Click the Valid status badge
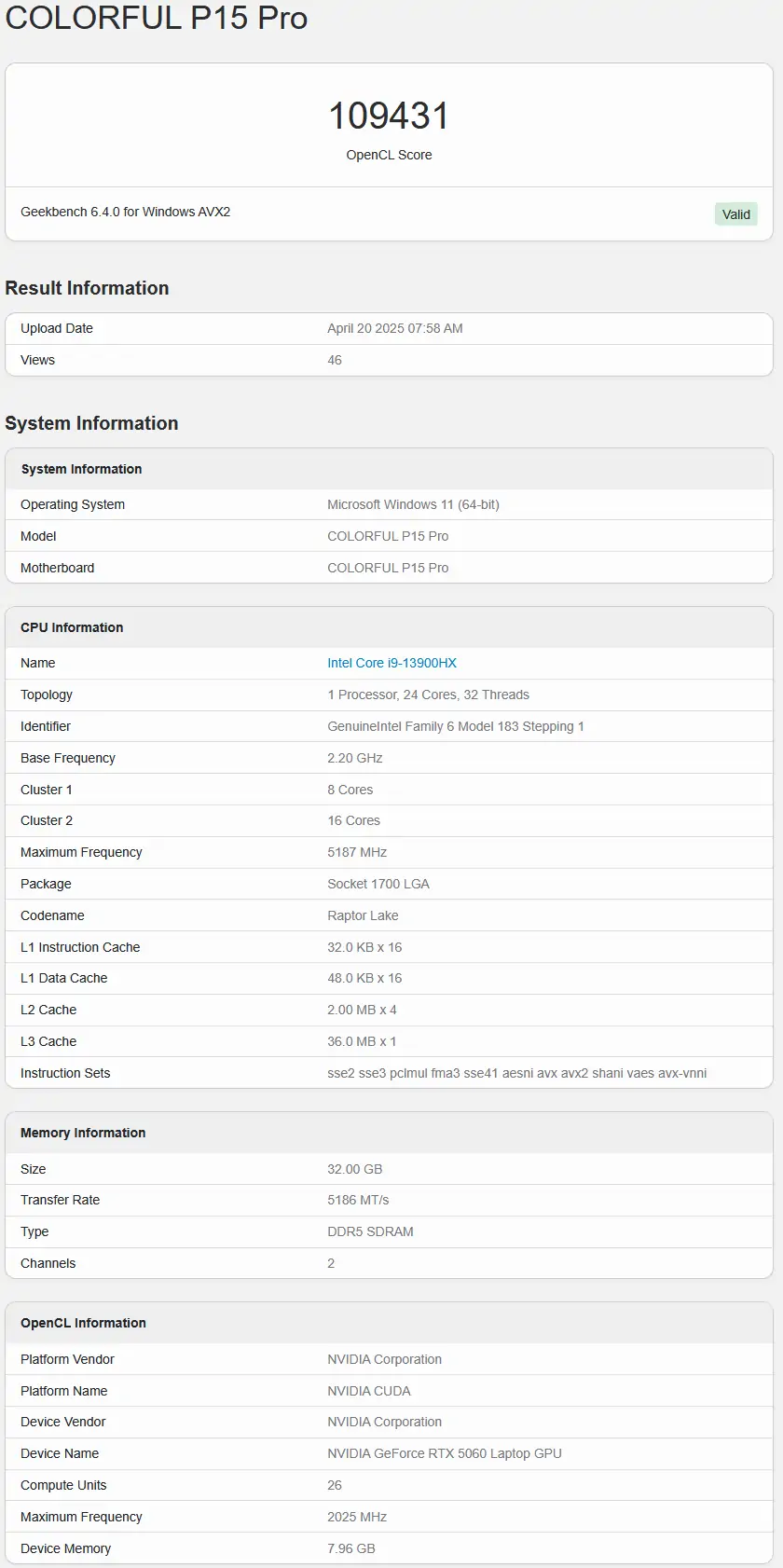Screen dimensions: 783x1568 [736, 214]
